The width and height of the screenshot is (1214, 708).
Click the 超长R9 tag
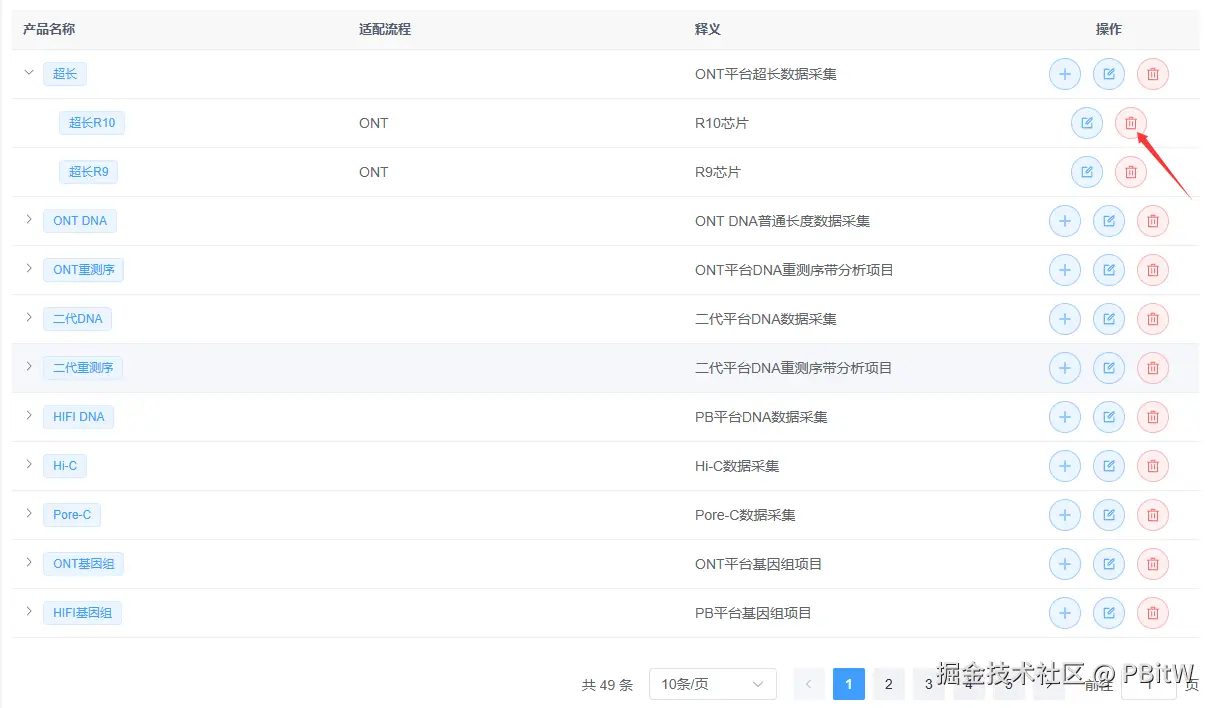(x=88, y=172)
